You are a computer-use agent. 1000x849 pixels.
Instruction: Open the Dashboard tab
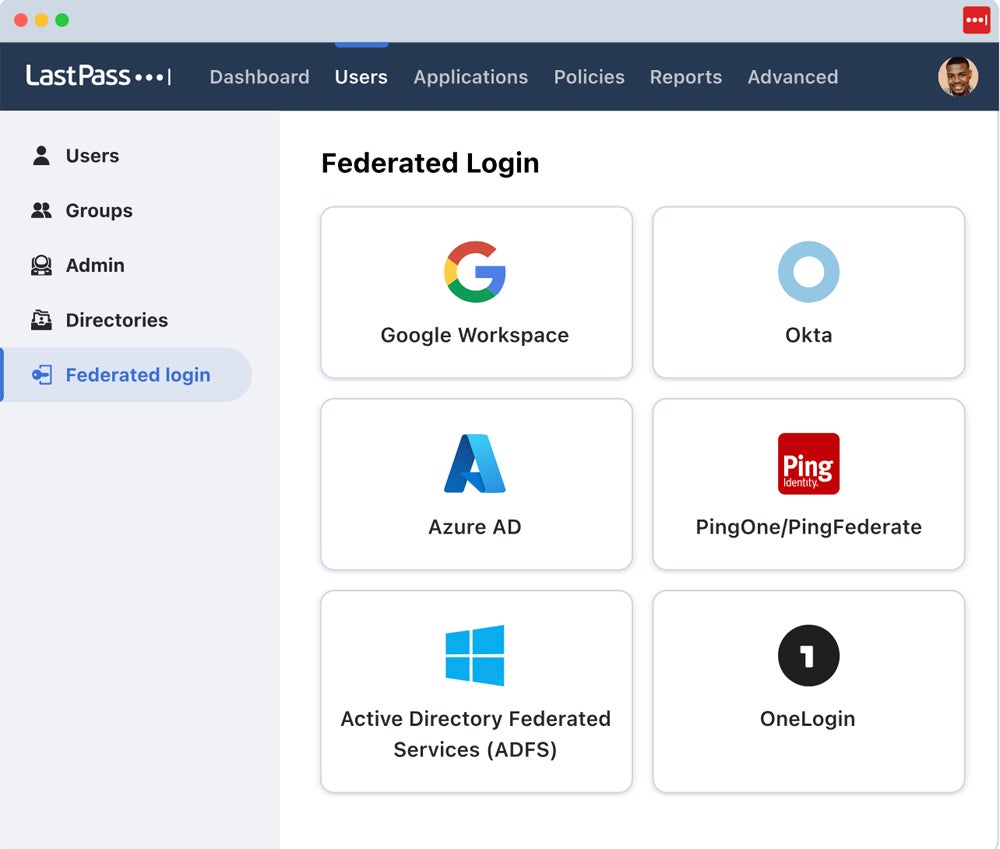tap(259, 77)
